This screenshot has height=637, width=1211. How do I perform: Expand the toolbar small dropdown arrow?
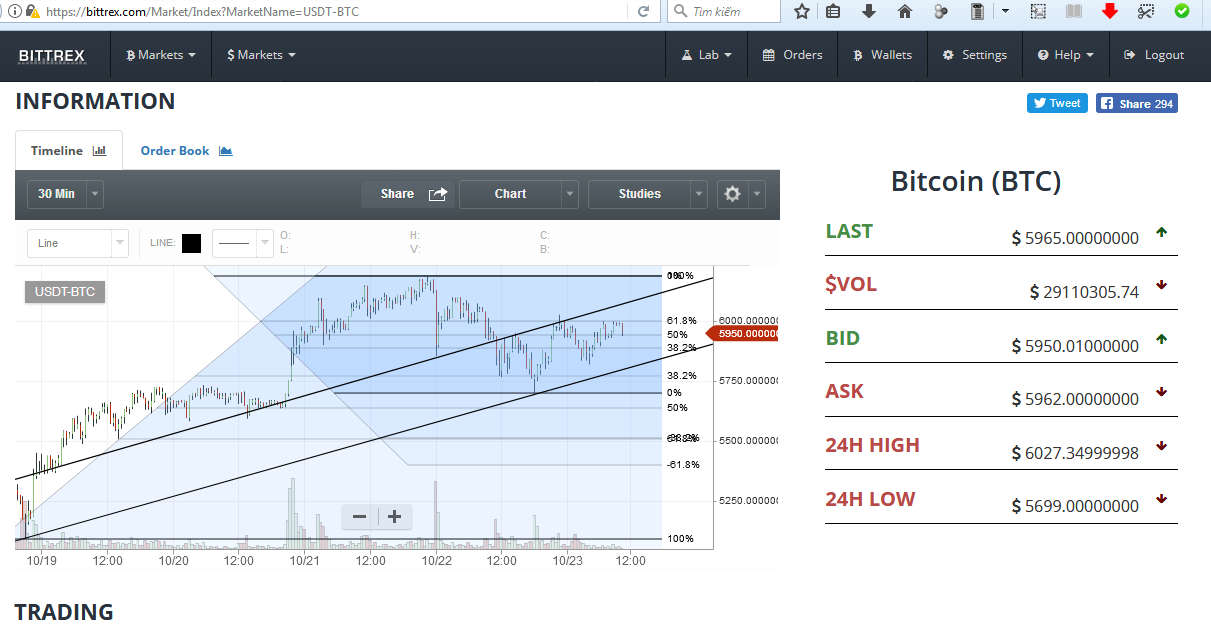point(1005,11)
